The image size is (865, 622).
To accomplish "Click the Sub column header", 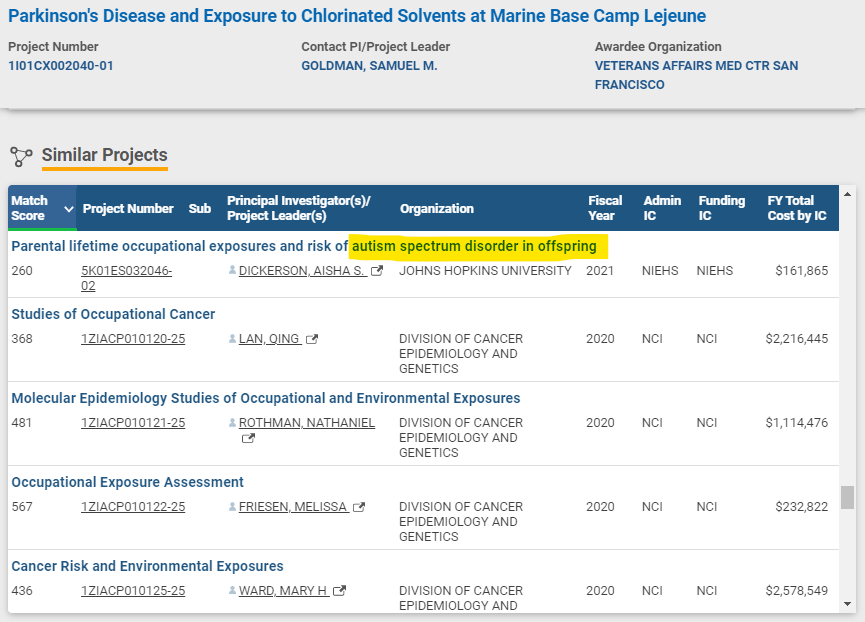I will (x=200, y=208).
